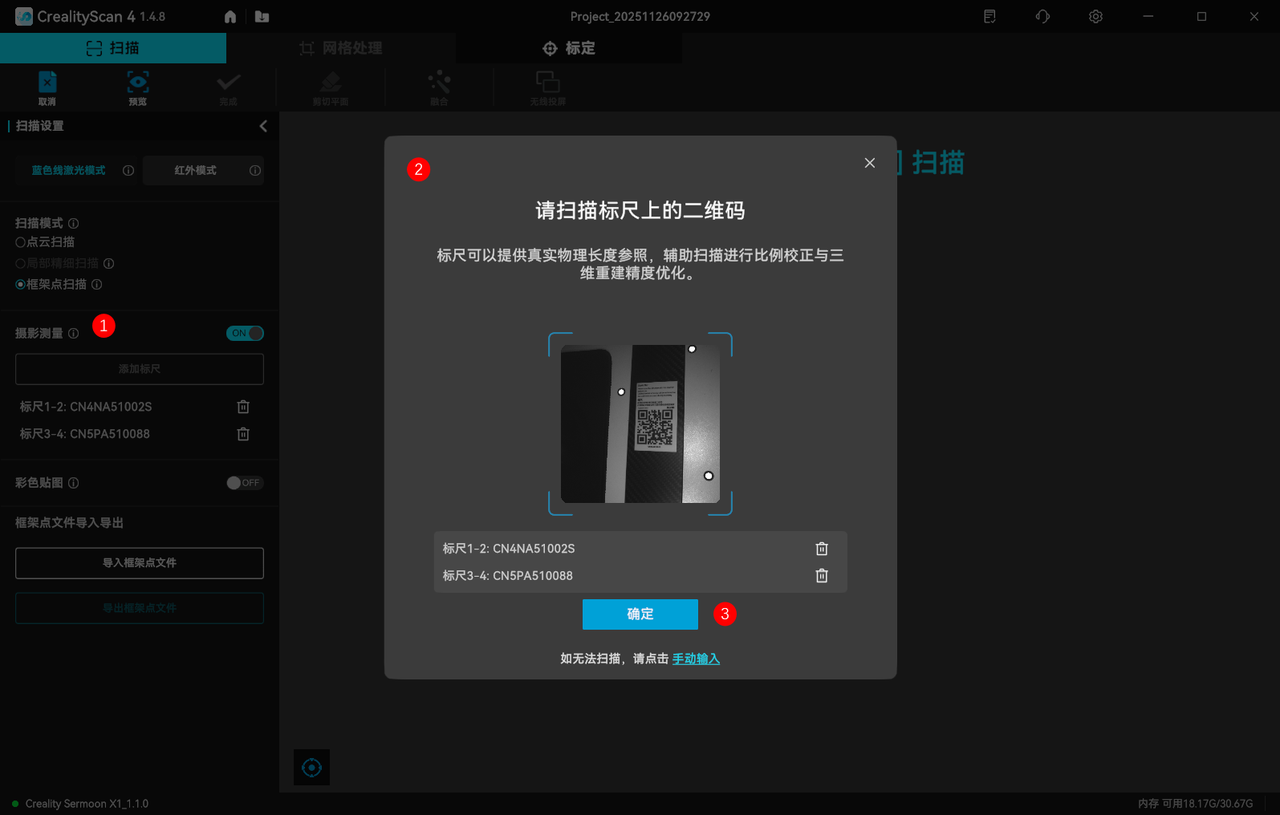
Task: Toggle the 摄影测量 ON switch
Action: [245, 333]
